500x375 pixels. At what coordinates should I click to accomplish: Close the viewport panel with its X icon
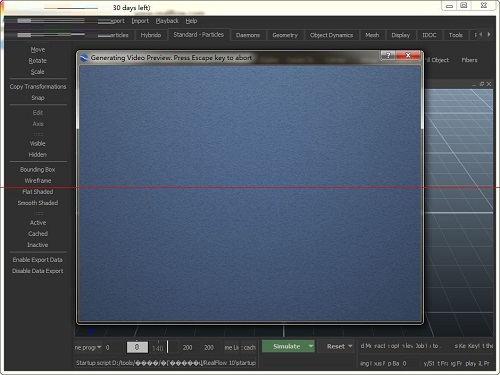coord(489,84)
